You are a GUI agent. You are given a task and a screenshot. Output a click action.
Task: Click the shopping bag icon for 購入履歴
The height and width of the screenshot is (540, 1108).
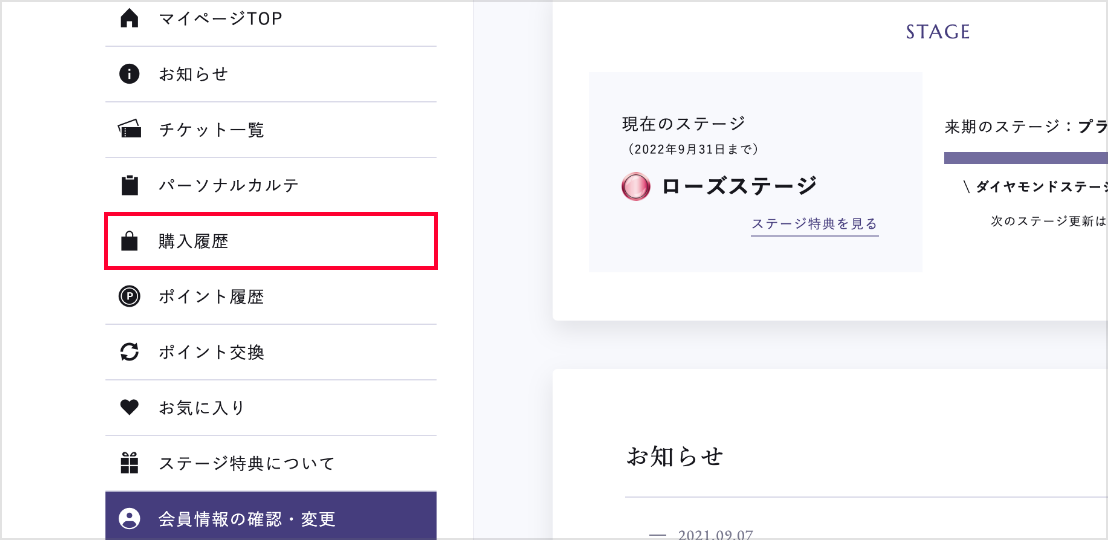click(129, 241)
